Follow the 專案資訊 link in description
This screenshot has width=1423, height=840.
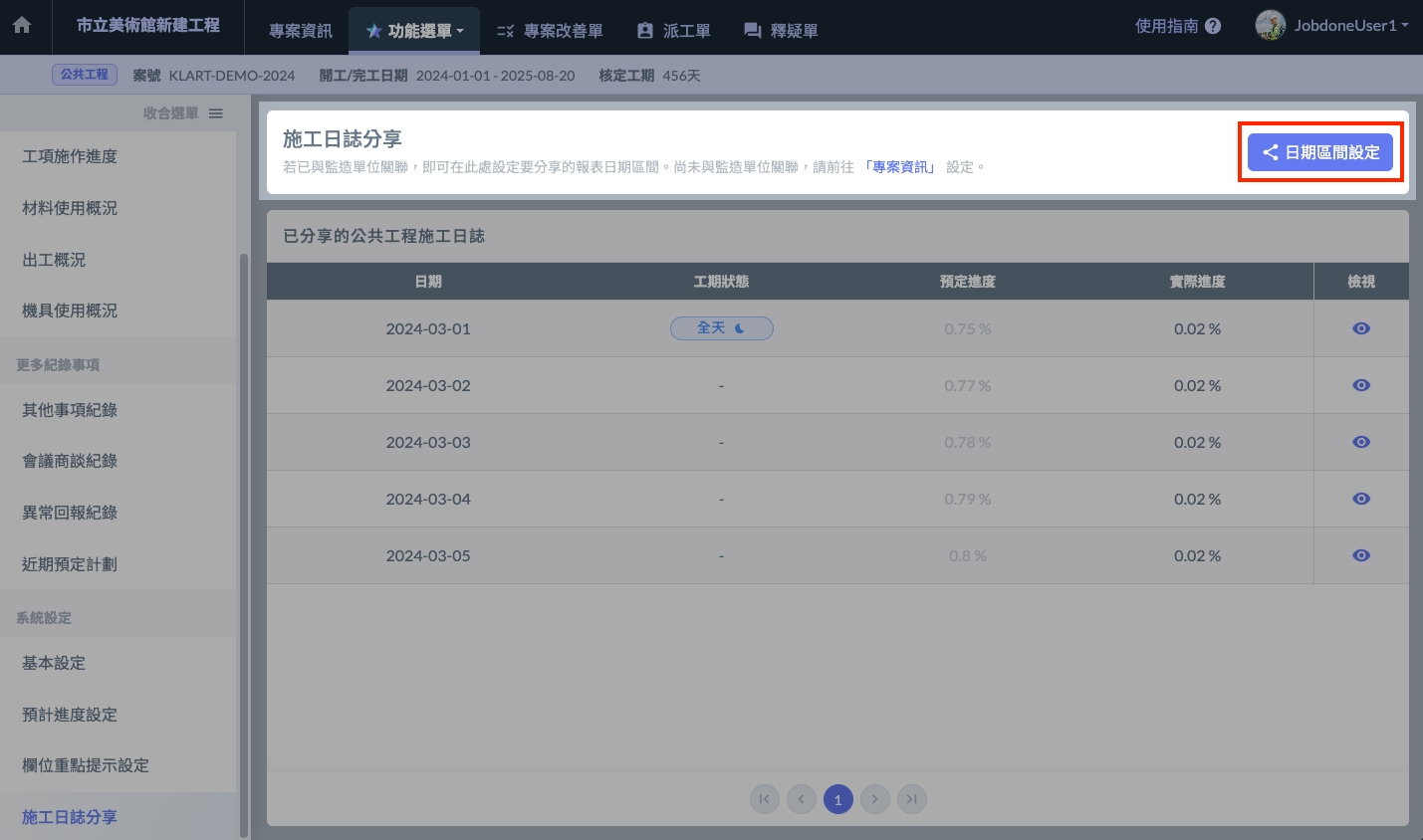click(901, 167)
